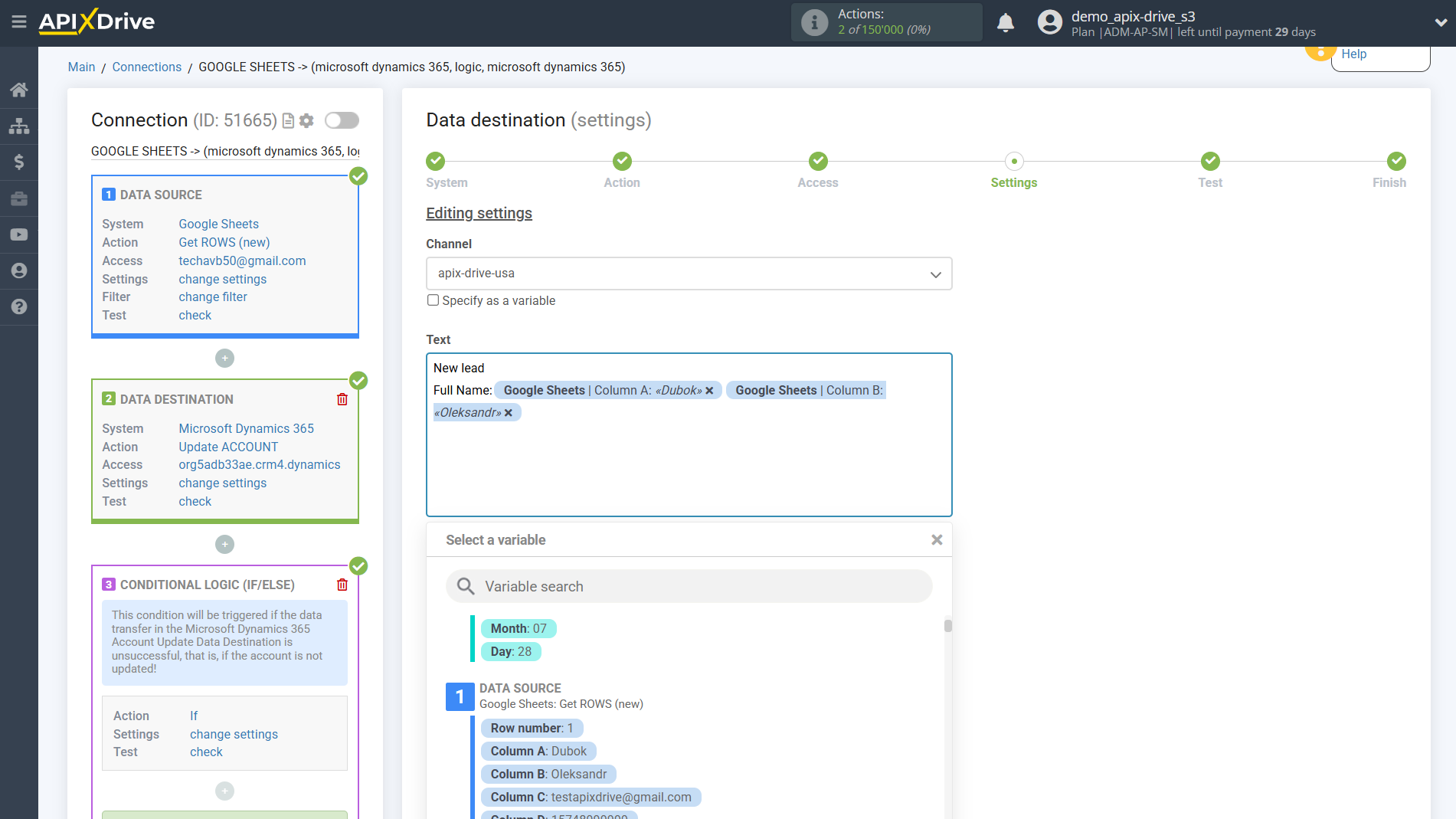Insert the Row number: 1 variable
The height and width of the screenshot is (819, 1456).
click(x=532, y=728)
